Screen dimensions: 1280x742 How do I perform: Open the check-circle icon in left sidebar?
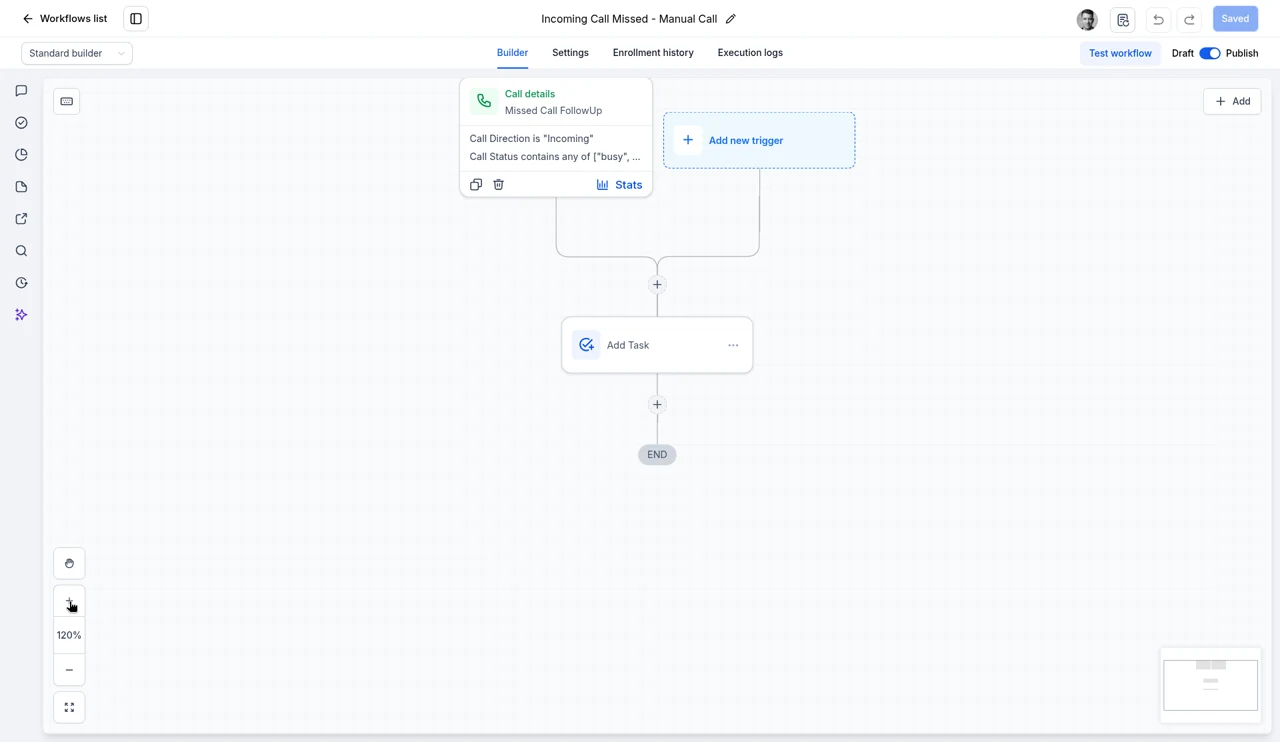click(21, 123)
